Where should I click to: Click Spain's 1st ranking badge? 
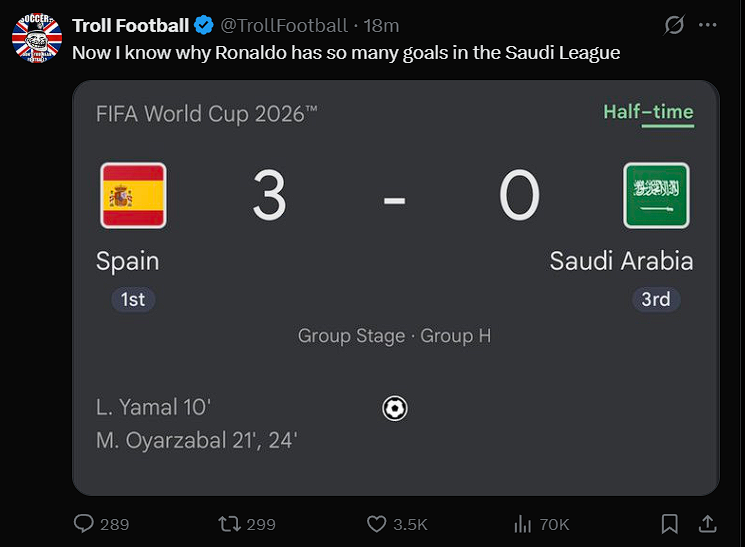133,299
